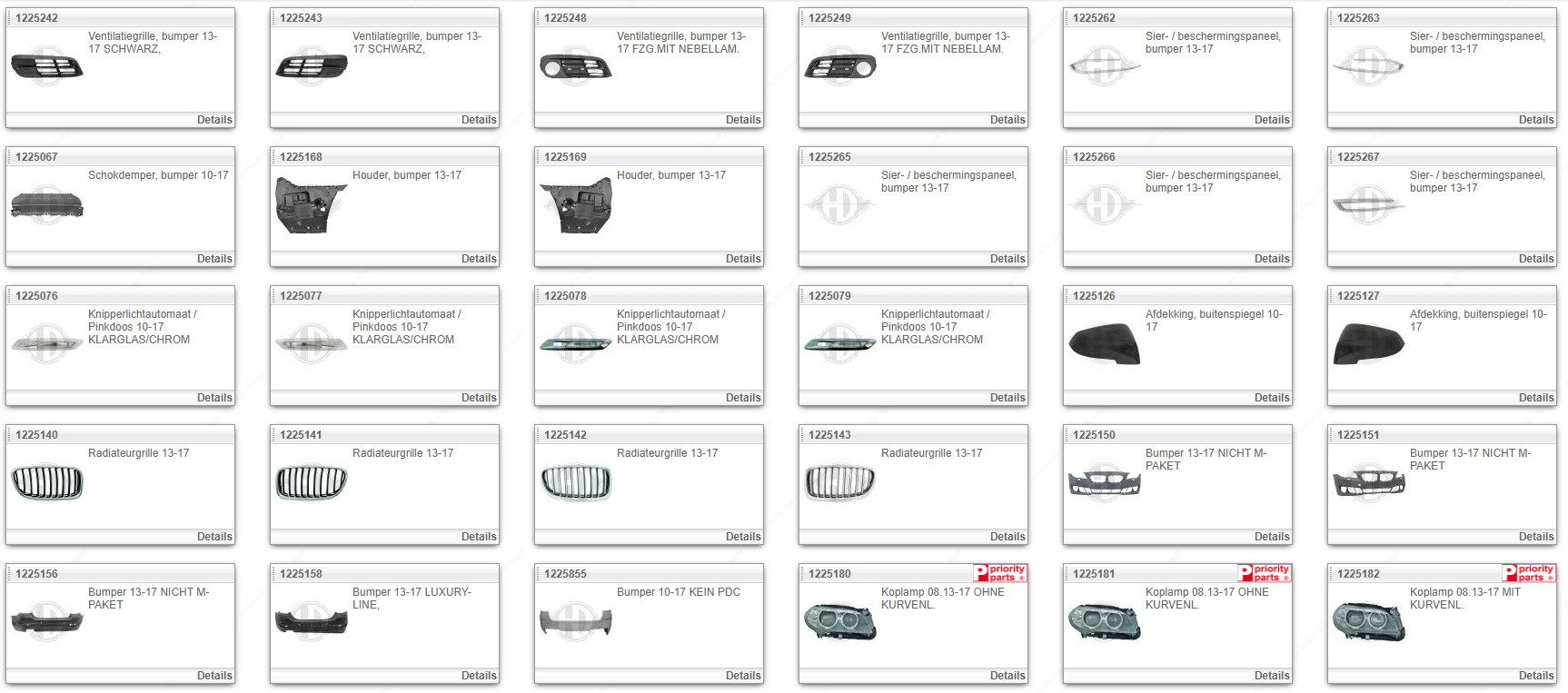Select mirror cover thumbnail 1225126
1568x693 pixels.
(1105, 344)
